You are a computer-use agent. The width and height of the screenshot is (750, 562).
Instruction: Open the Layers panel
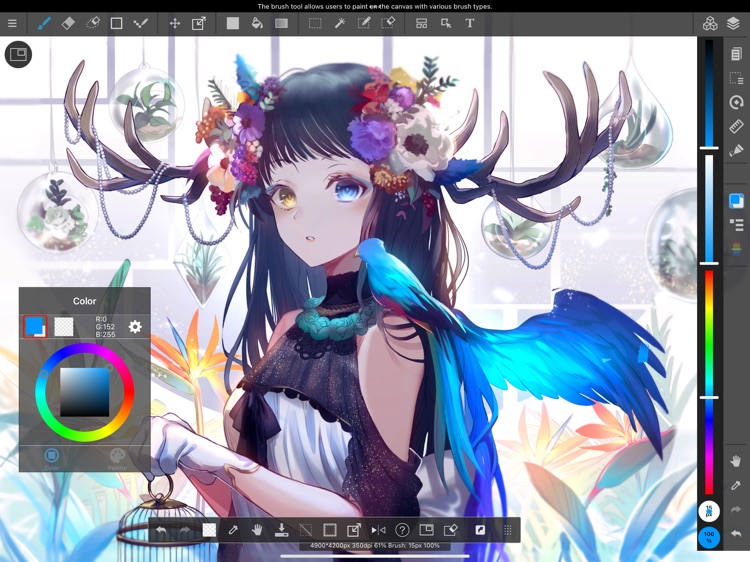pyautogui.click(x=733, y=23)
